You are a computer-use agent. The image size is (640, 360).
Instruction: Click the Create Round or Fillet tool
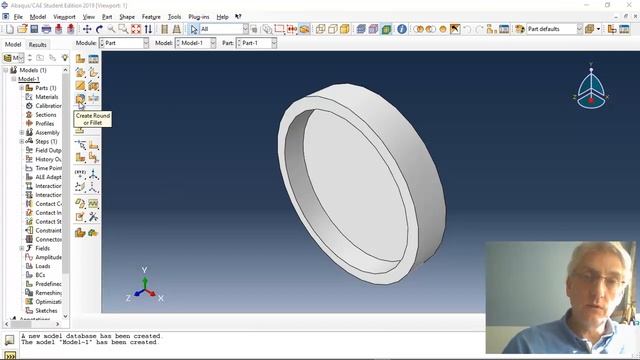click(80, 98)
